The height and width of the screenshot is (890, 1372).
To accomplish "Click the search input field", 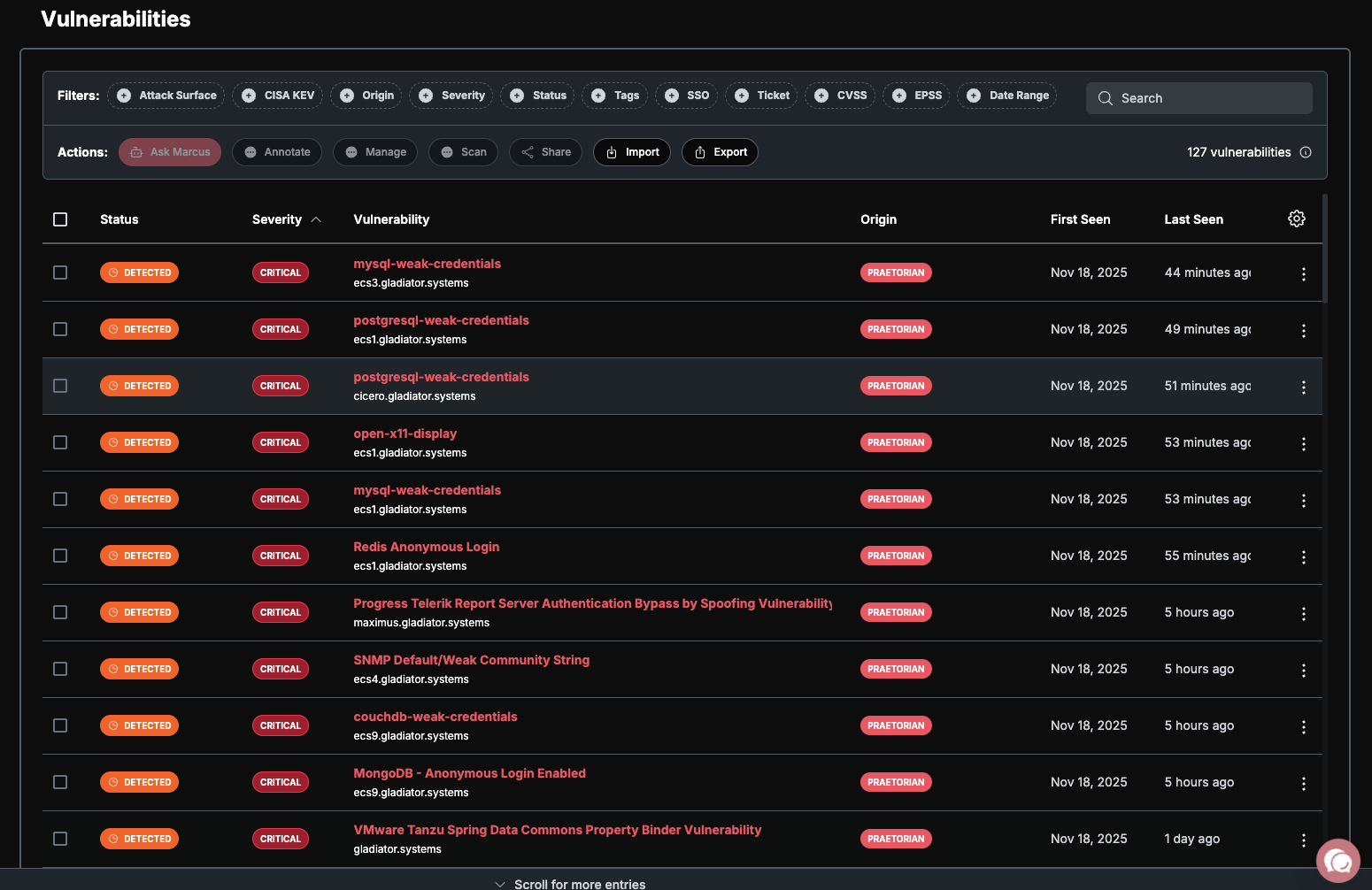I will coord(1199,98).
